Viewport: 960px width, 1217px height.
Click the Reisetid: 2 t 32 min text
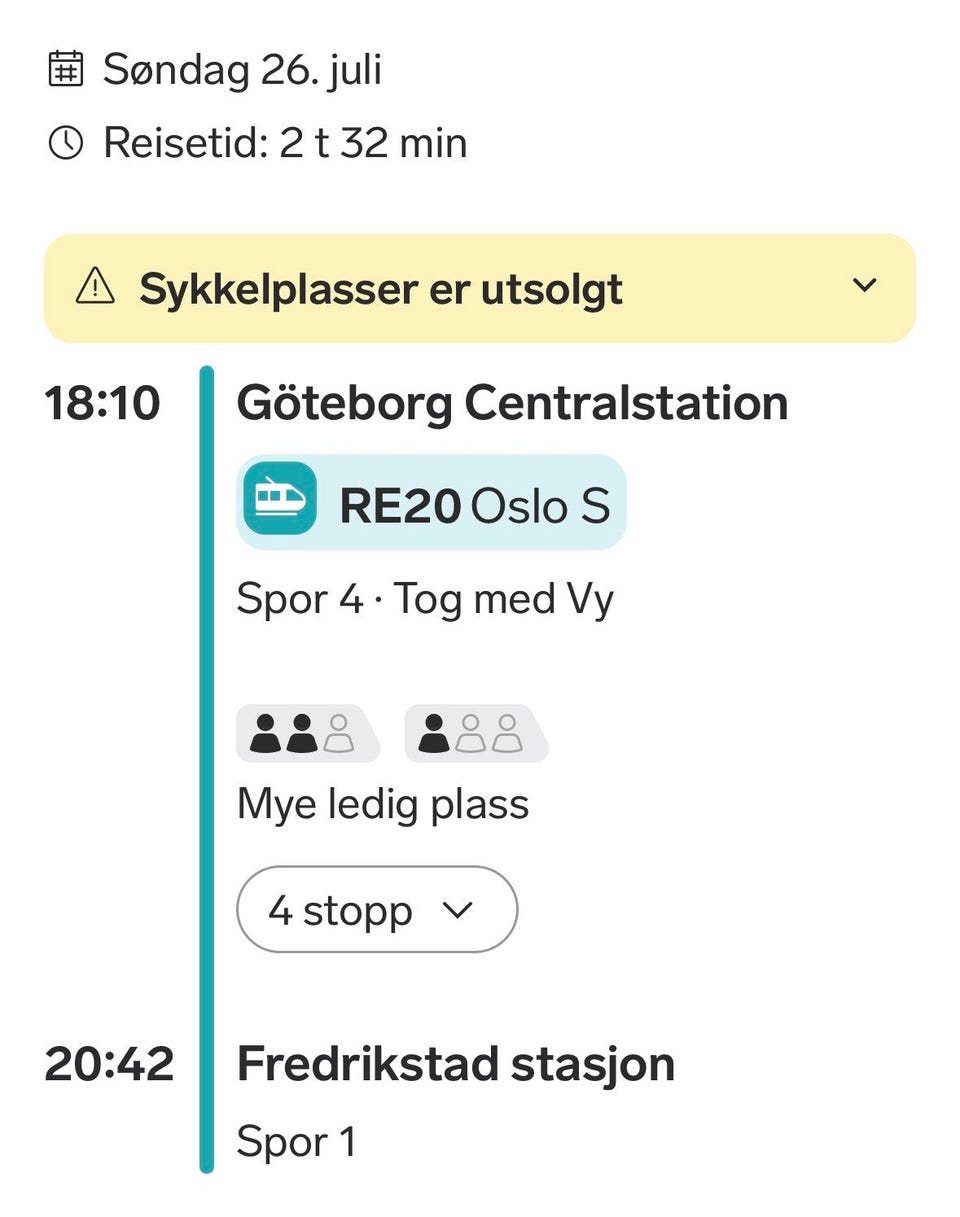click(x=285, y=143)
